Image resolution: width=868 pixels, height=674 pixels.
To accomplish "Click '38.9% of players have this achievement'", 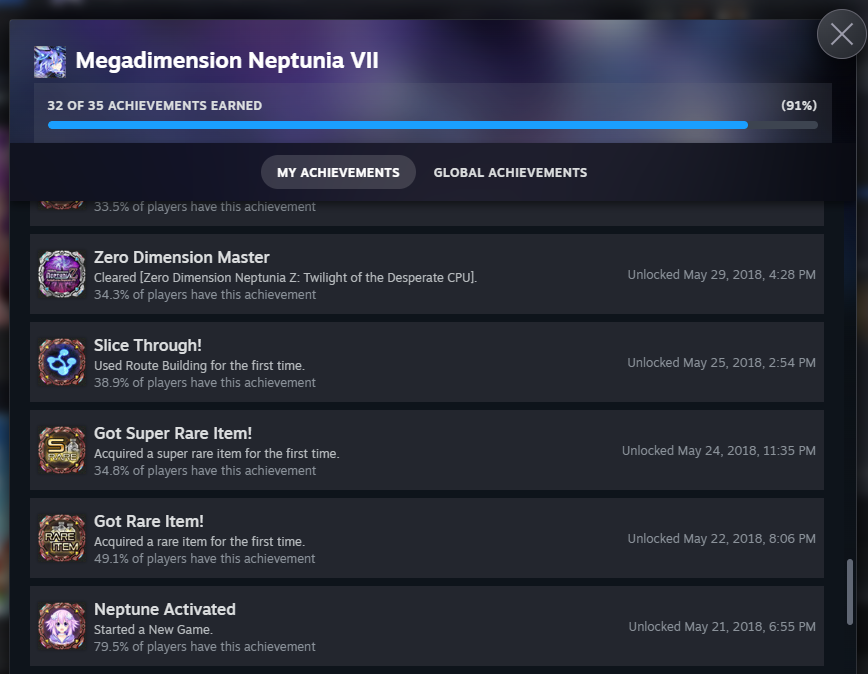I will pos(205,383).
